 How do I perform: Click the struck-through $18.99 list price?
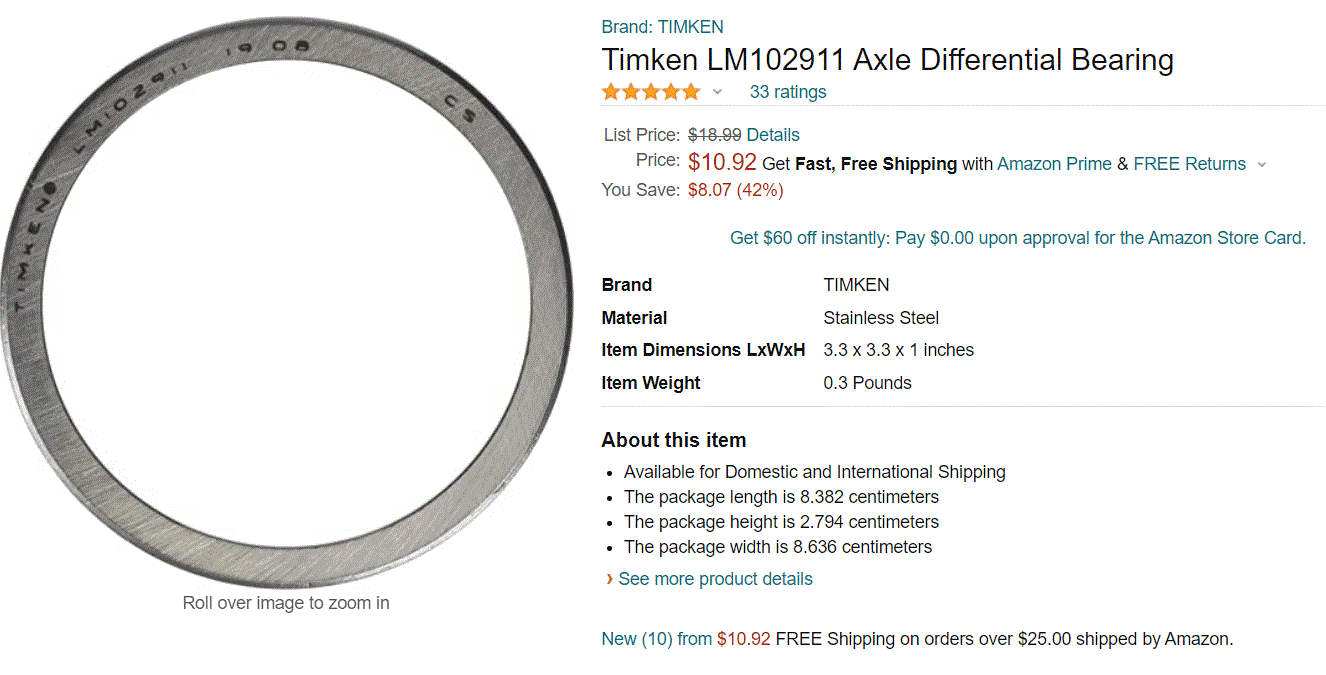pos(714,135)
